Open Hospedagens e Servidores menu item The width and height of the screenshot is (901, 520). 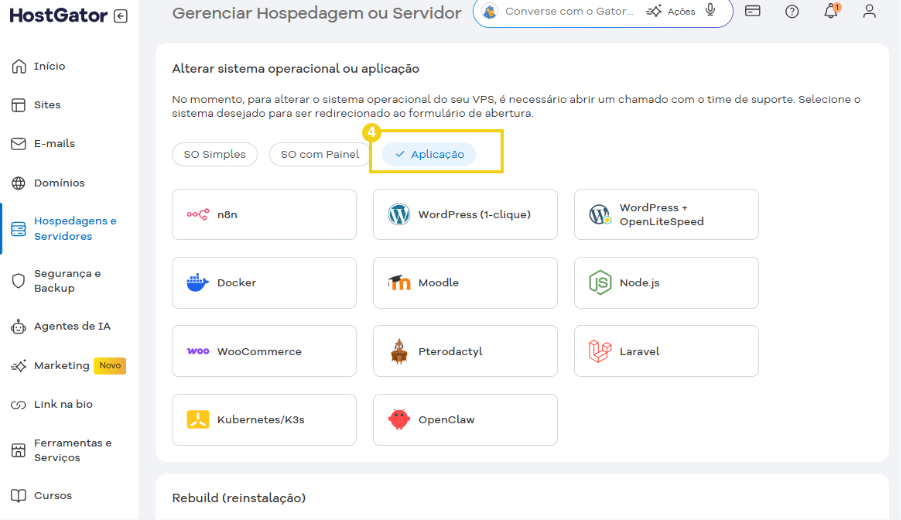click(75, 229)
